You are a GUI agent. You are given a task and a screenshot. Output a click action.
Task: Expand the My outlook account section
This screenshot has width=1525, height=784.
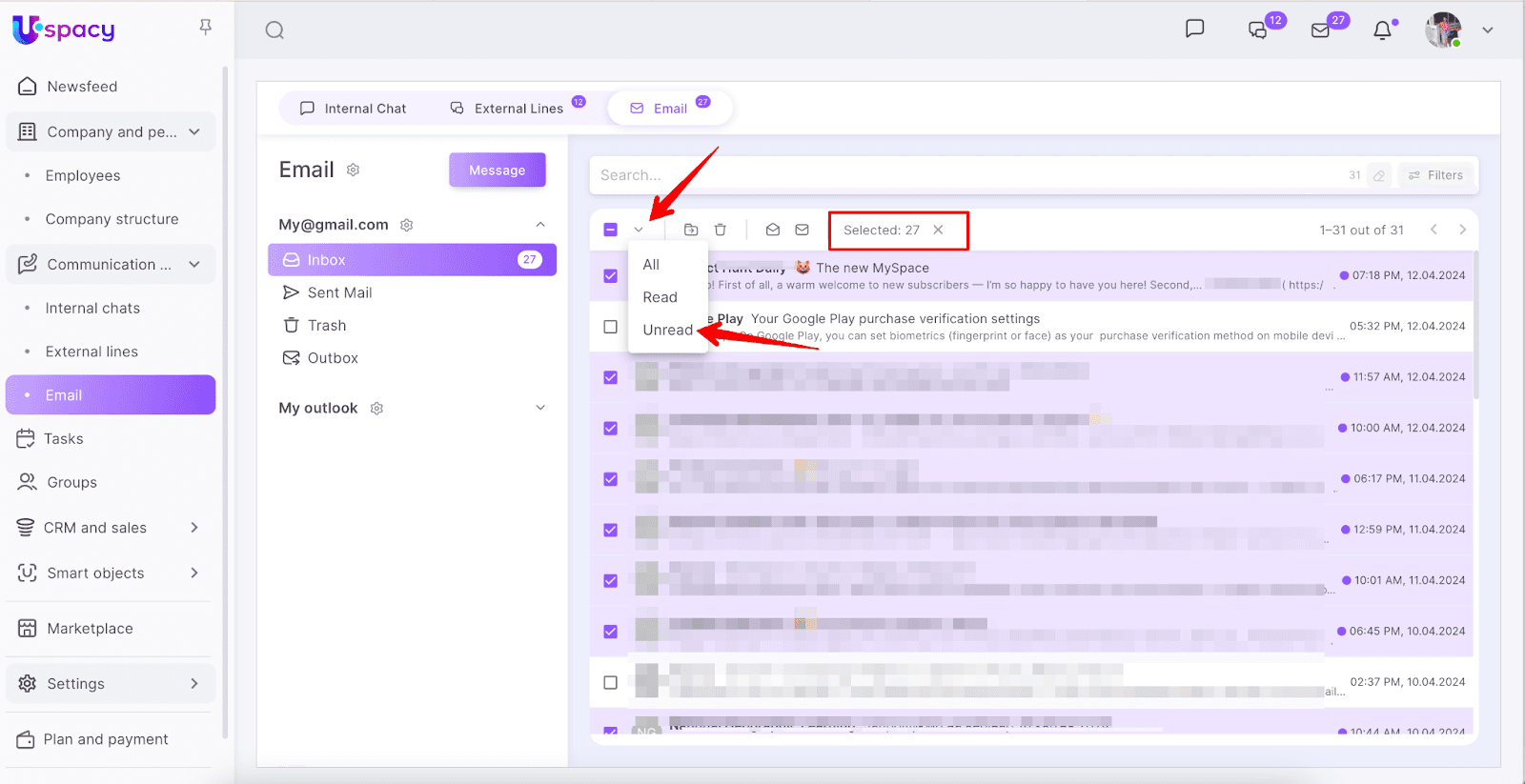(x=540, y=408)
